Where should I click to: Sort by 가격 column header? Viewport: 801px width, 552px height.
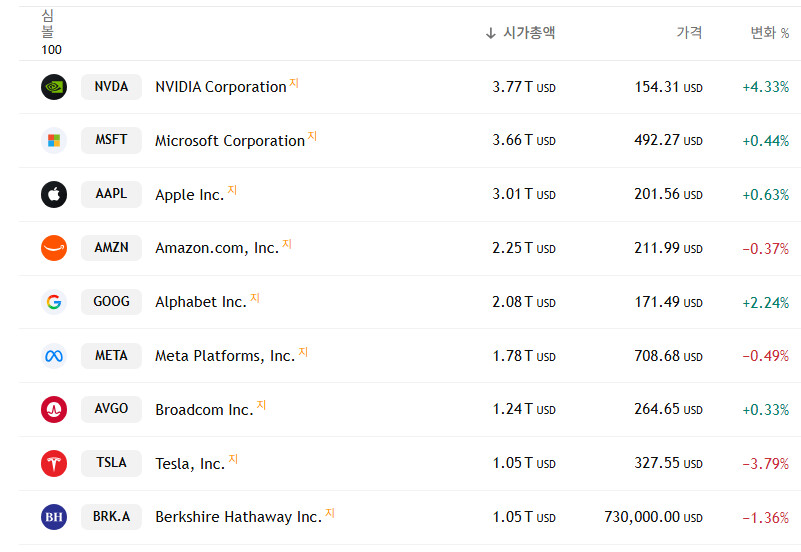pos(689,33)
